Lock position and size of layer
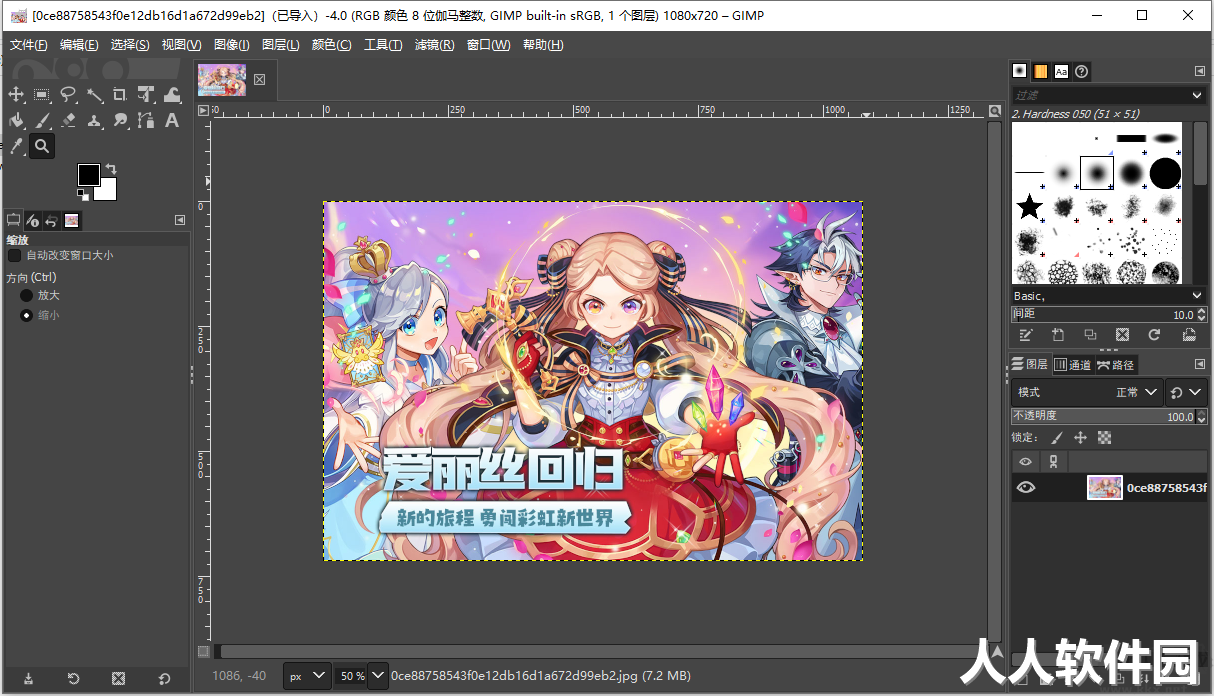Screen dimensions: 1214x696 (x=1080, y=438)
